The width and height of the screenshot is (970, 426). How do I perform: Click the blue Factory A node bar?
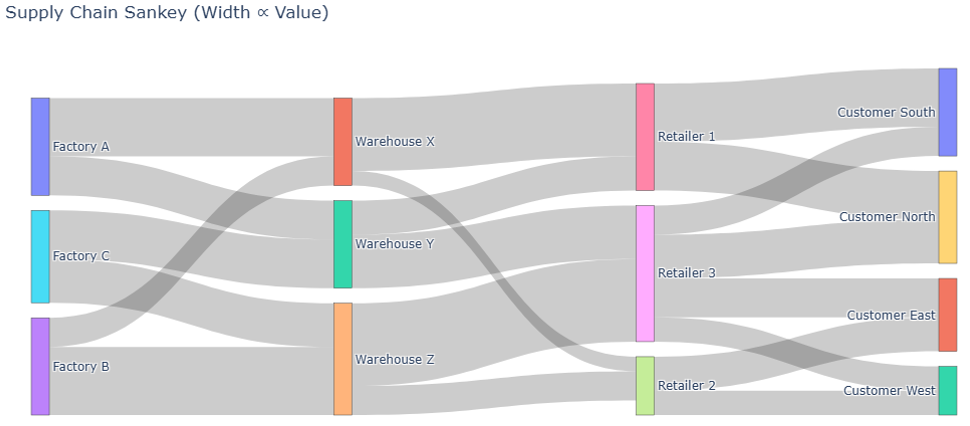(40, 147)
